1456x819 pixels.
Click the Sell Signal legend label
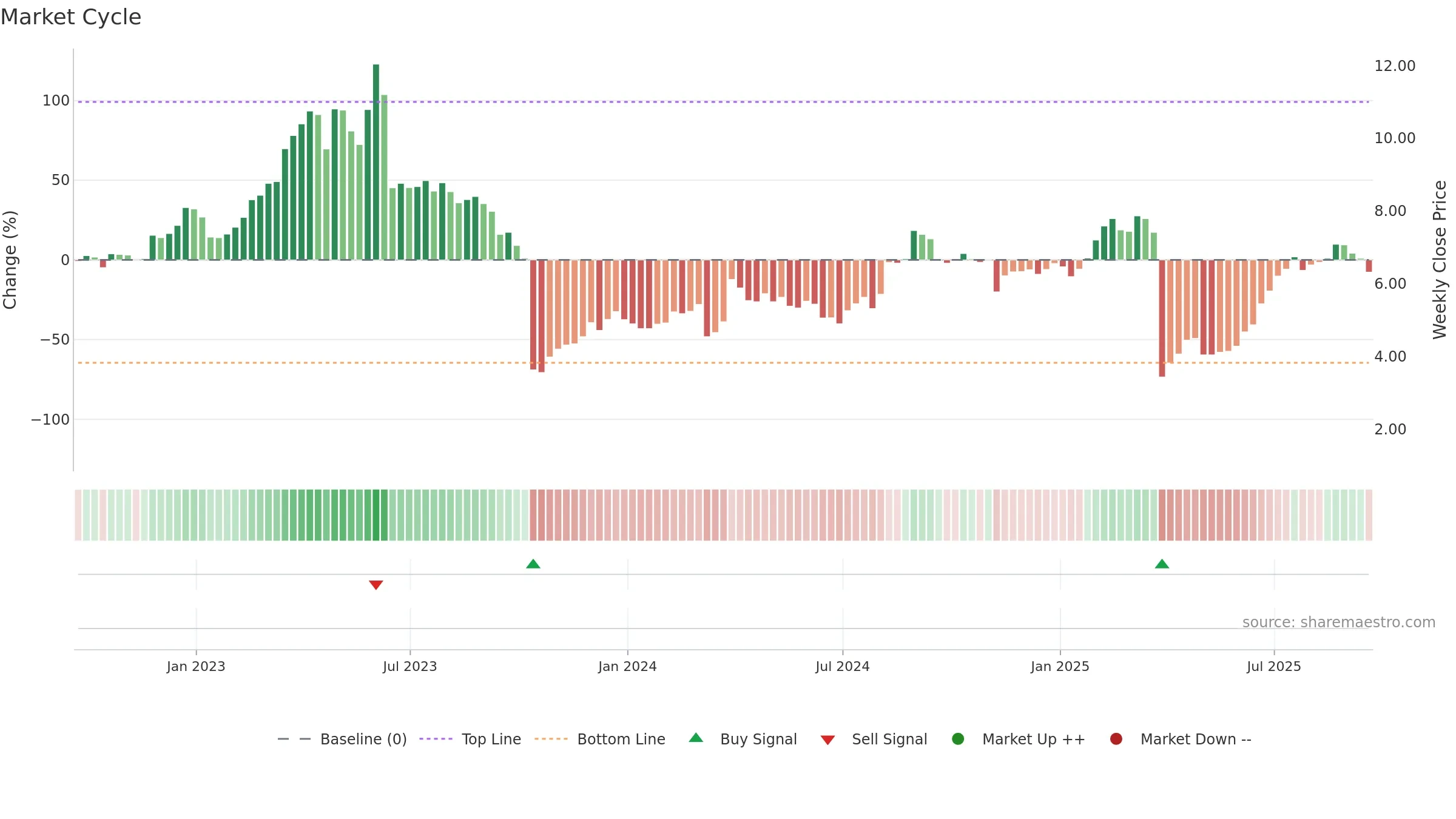coord(889,739)
